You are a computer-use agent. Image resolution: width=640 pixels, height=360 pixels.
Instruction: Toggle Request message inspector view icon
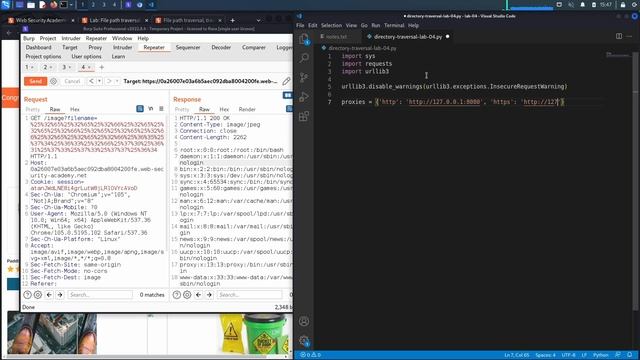140,109
